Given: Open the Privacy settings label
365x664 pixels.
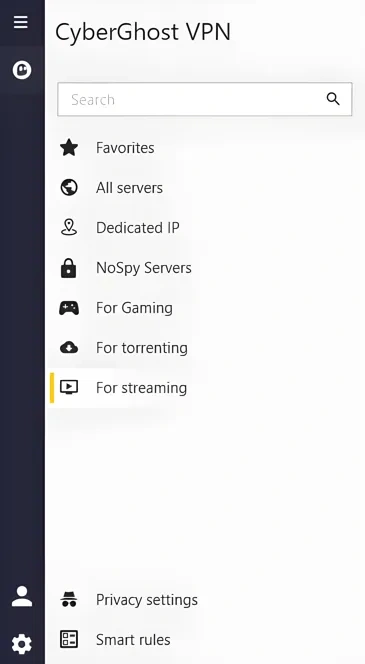Looking at the screenshot, I should 147,600.
